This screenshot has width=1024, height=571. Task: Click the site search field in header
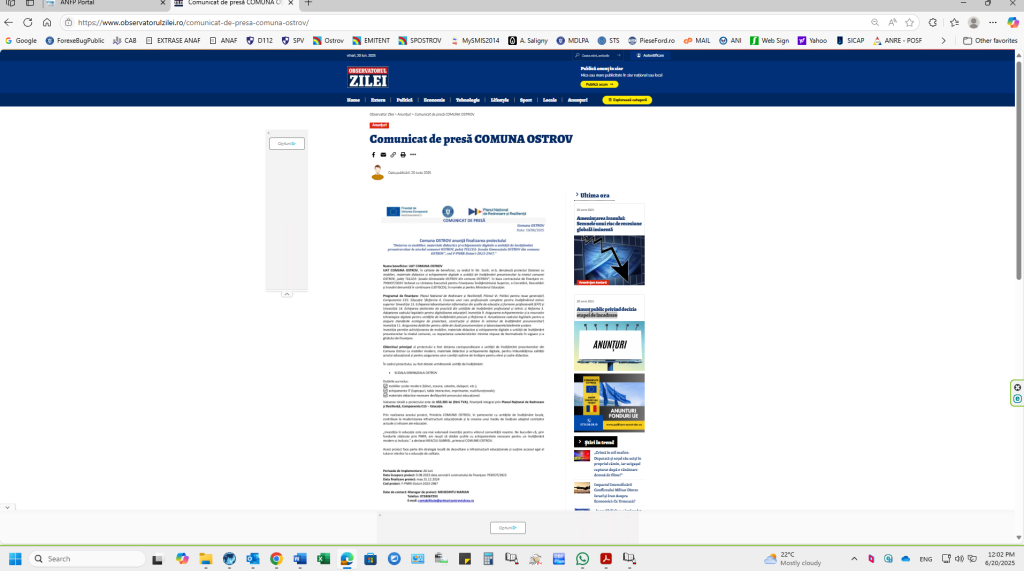598,56
